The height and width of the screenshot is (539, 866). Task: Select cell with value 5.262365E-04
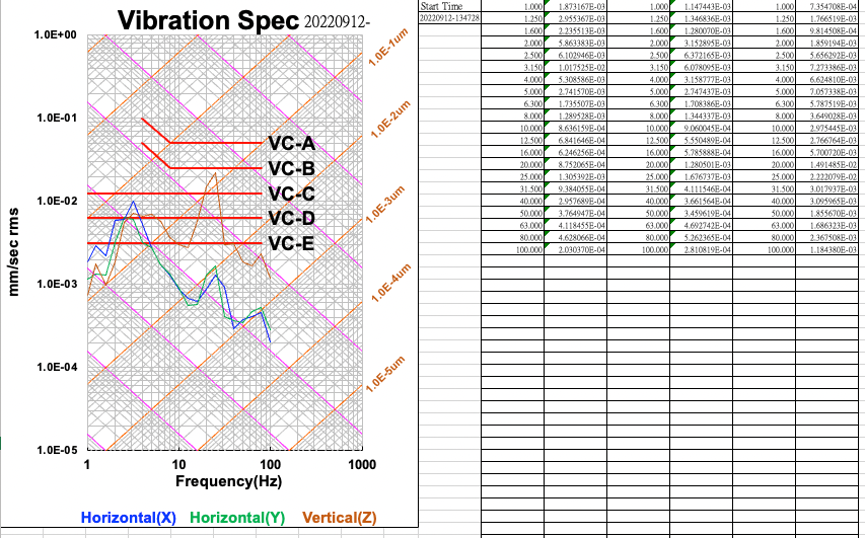[x=701, y=237]
